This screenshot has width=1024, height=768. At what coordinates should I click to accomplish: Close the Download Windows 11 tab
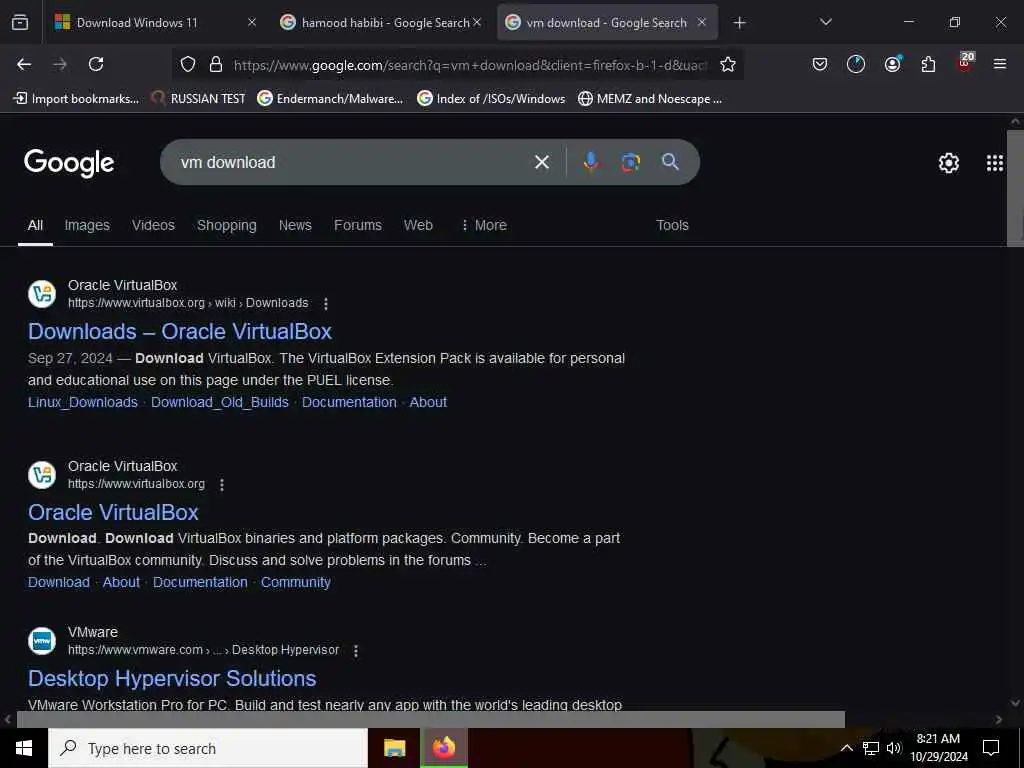coord(252,22)
